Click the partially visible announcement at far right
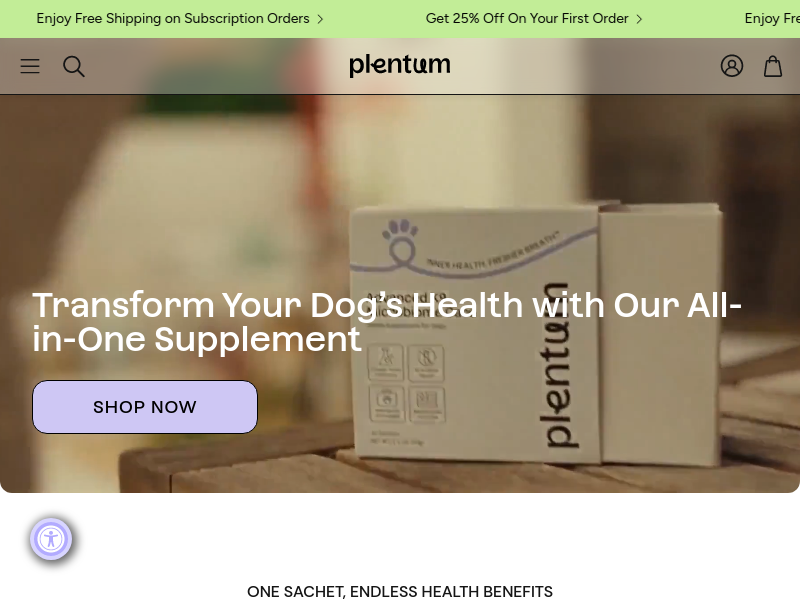 pos(772,19)
